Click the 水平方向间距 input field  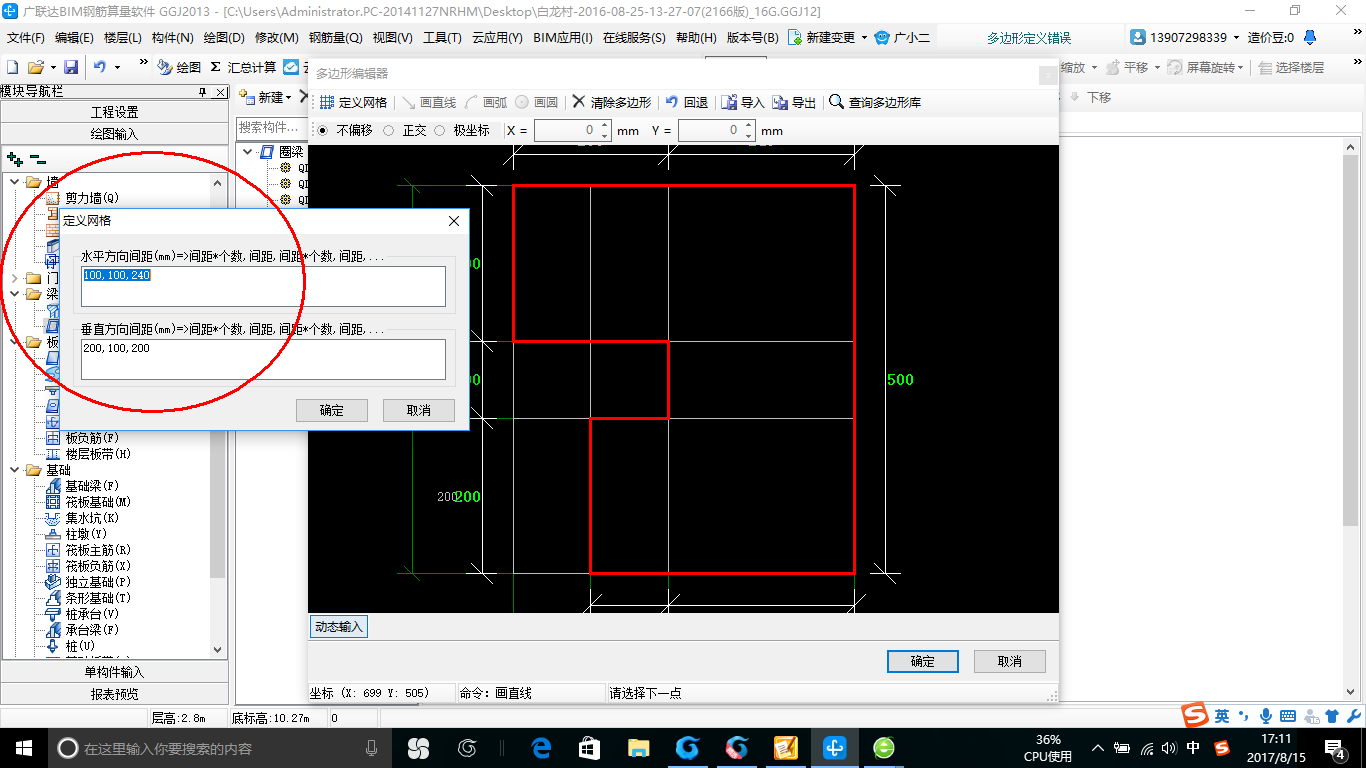263,286
